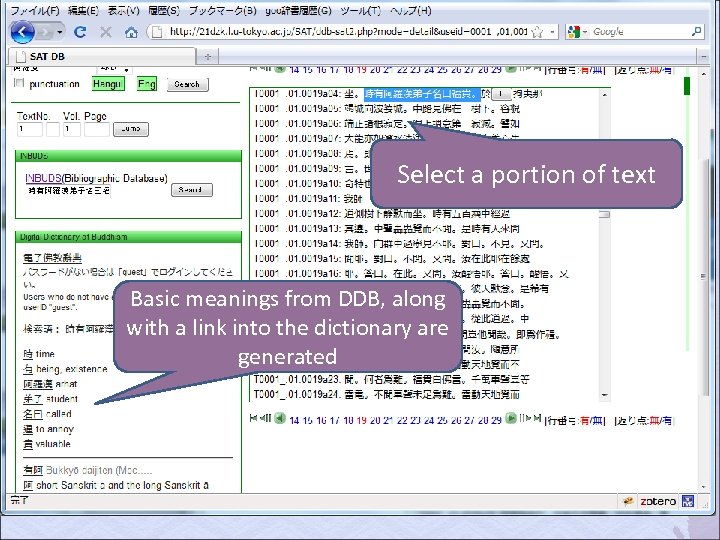Screen dimensions: 720x540
Task: Go to page 29 in bottom pagination
Action: 496,420
